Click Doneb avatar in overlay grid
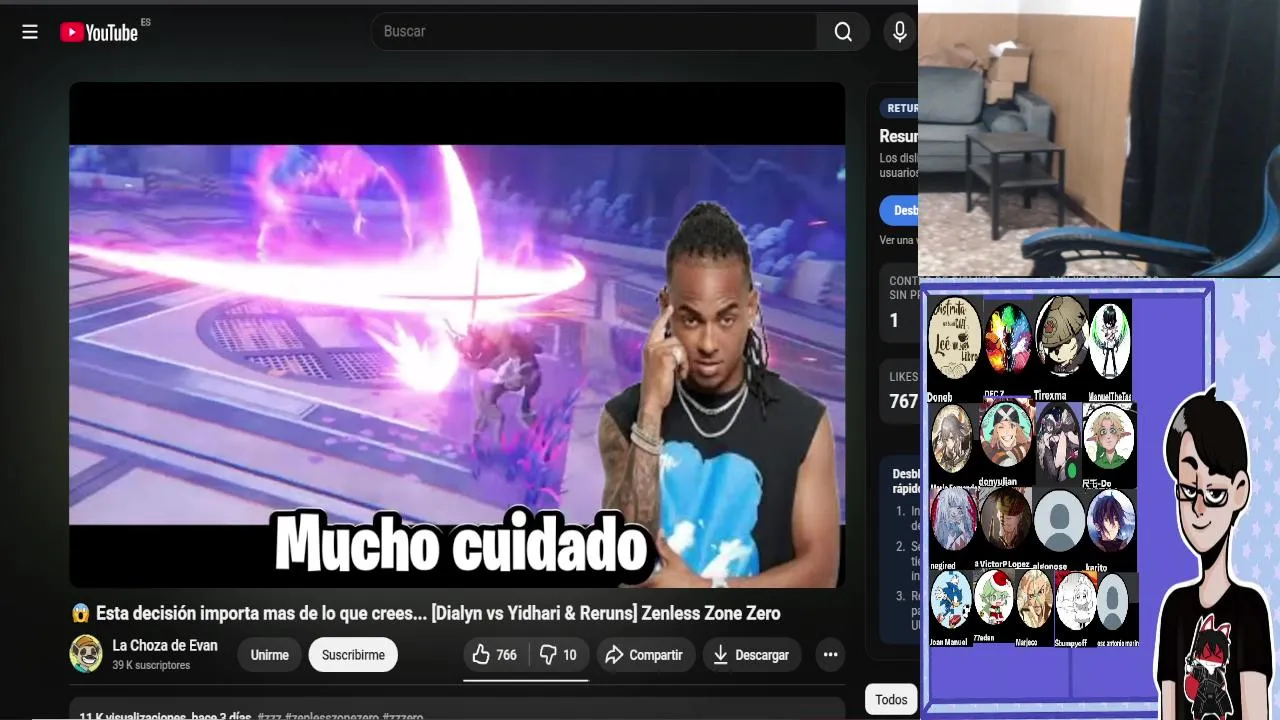 tap(954, 338)
